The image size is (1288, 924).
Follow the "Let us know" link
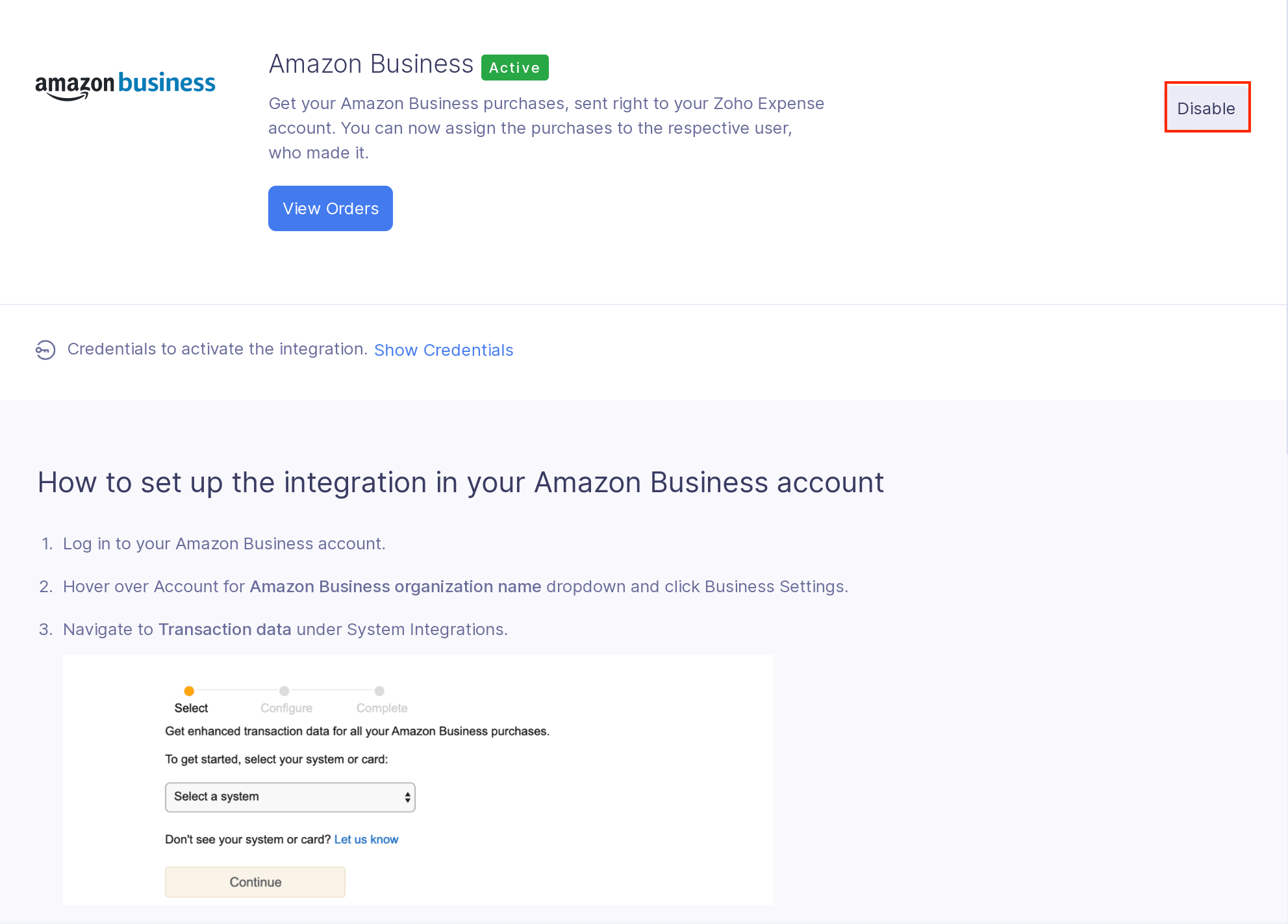click(x=366, y=839)
